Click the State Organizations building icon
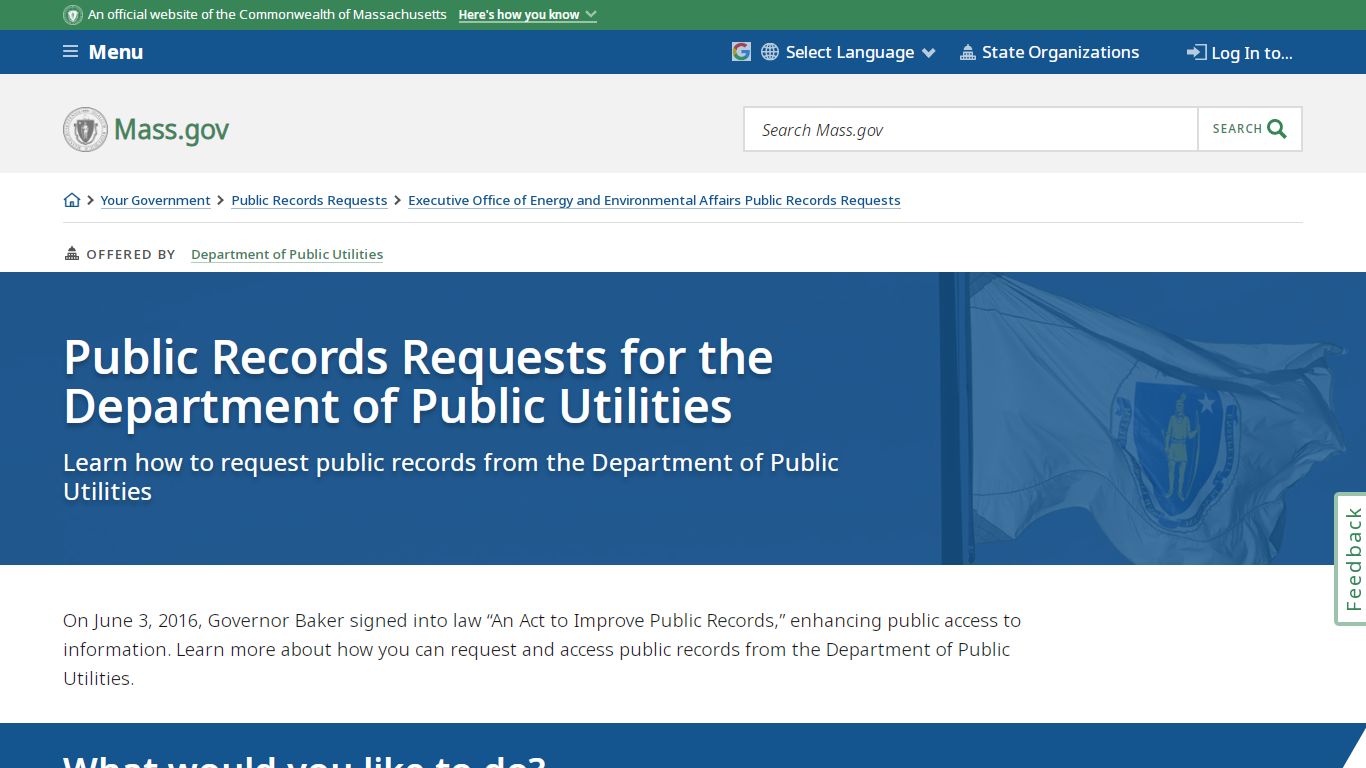 (967, 52)
